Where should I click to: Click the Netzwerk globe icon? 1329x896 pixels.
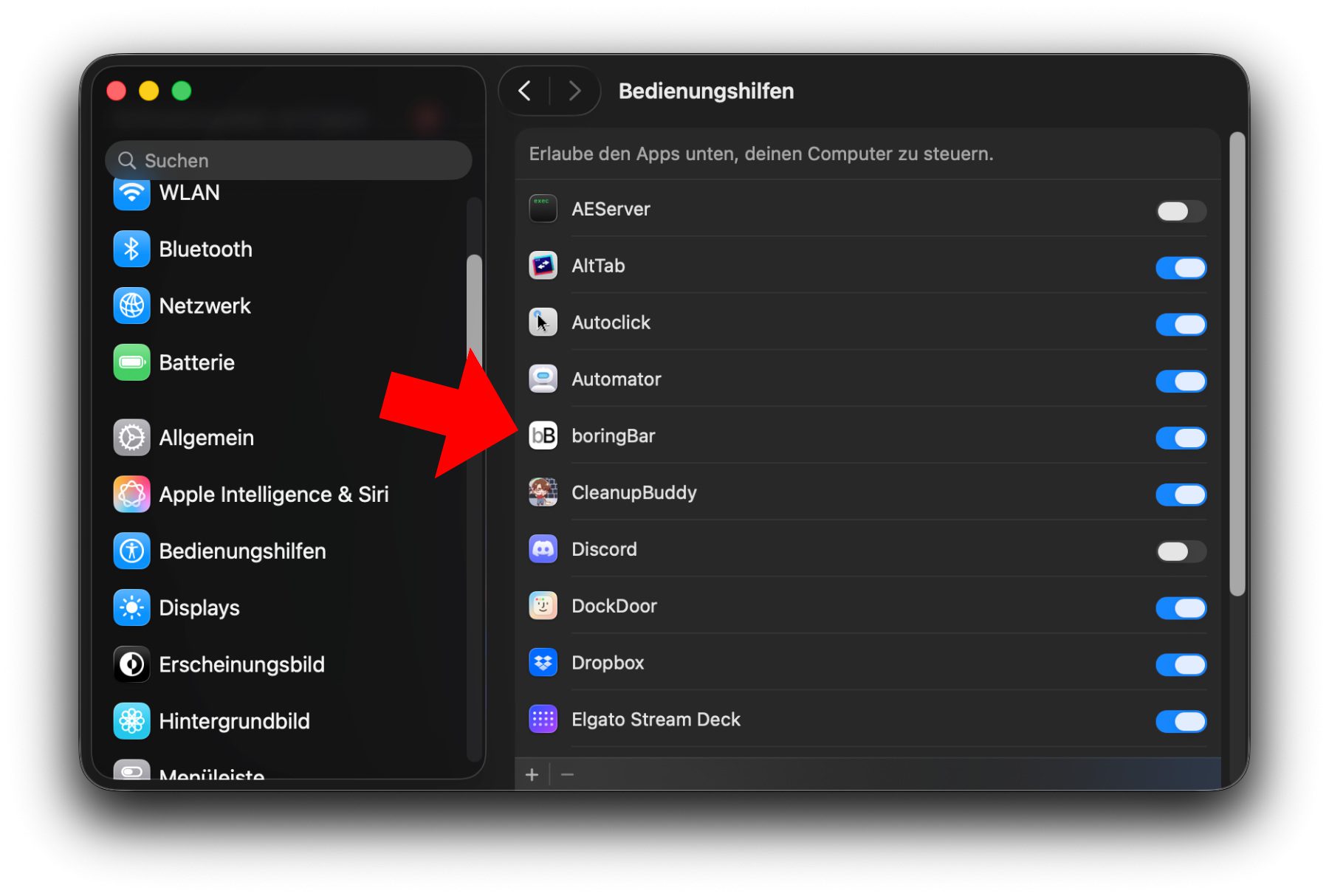tap(131, 306)
